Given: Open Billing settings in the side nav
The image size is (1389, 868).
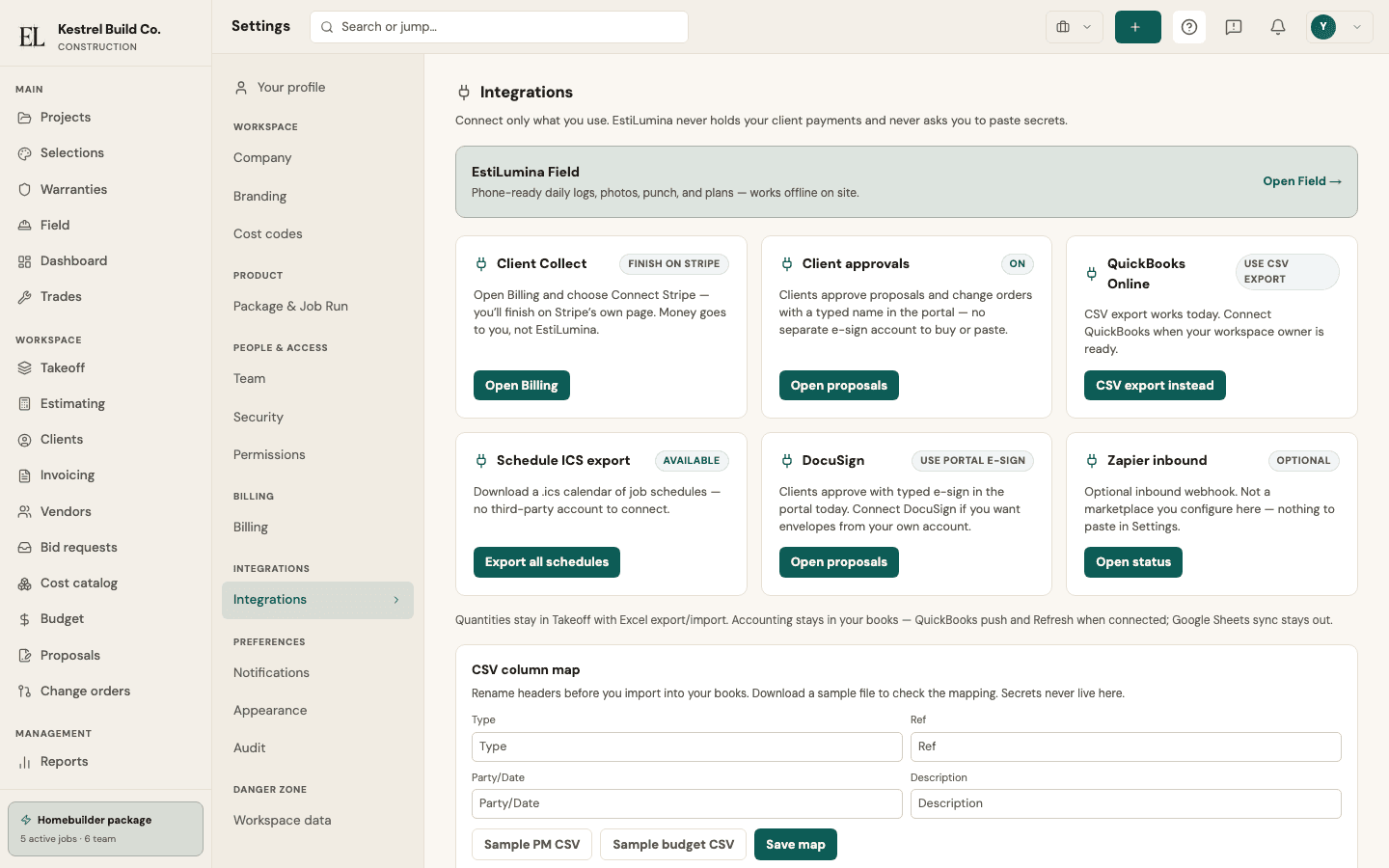Looking at the screenshot, I should 317,528.
